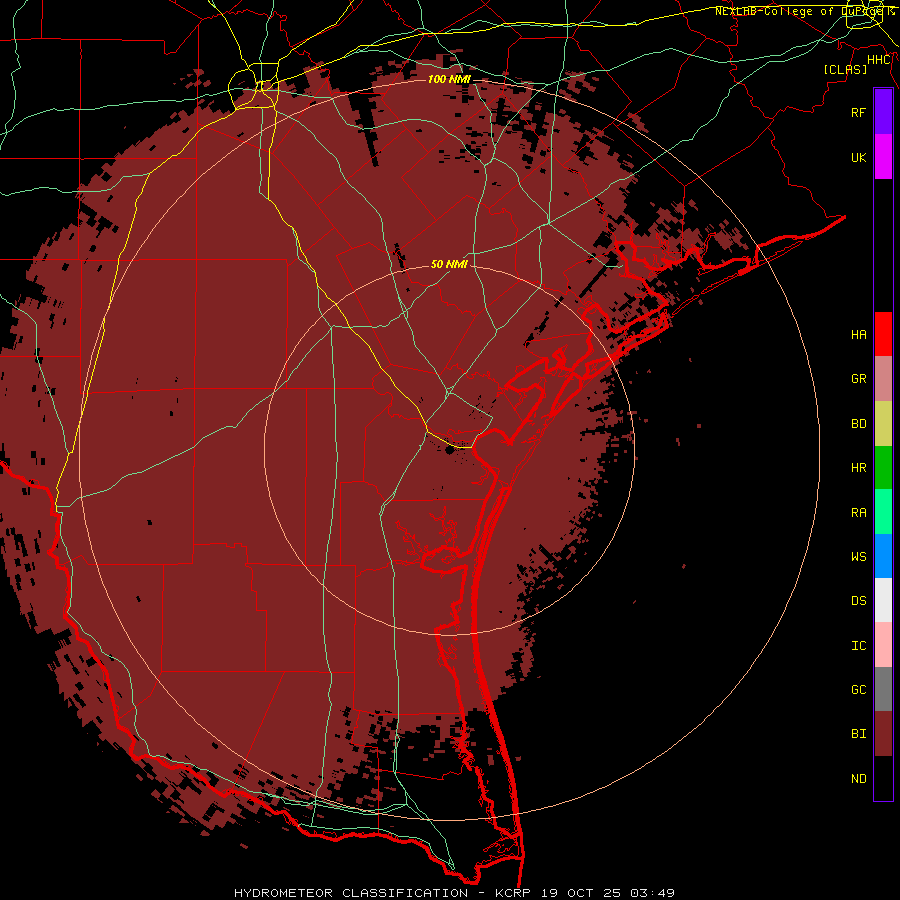Screen dimensions: 900x900
Task: Click the [CLAS] units label
Action: click(x=845, y=69)
